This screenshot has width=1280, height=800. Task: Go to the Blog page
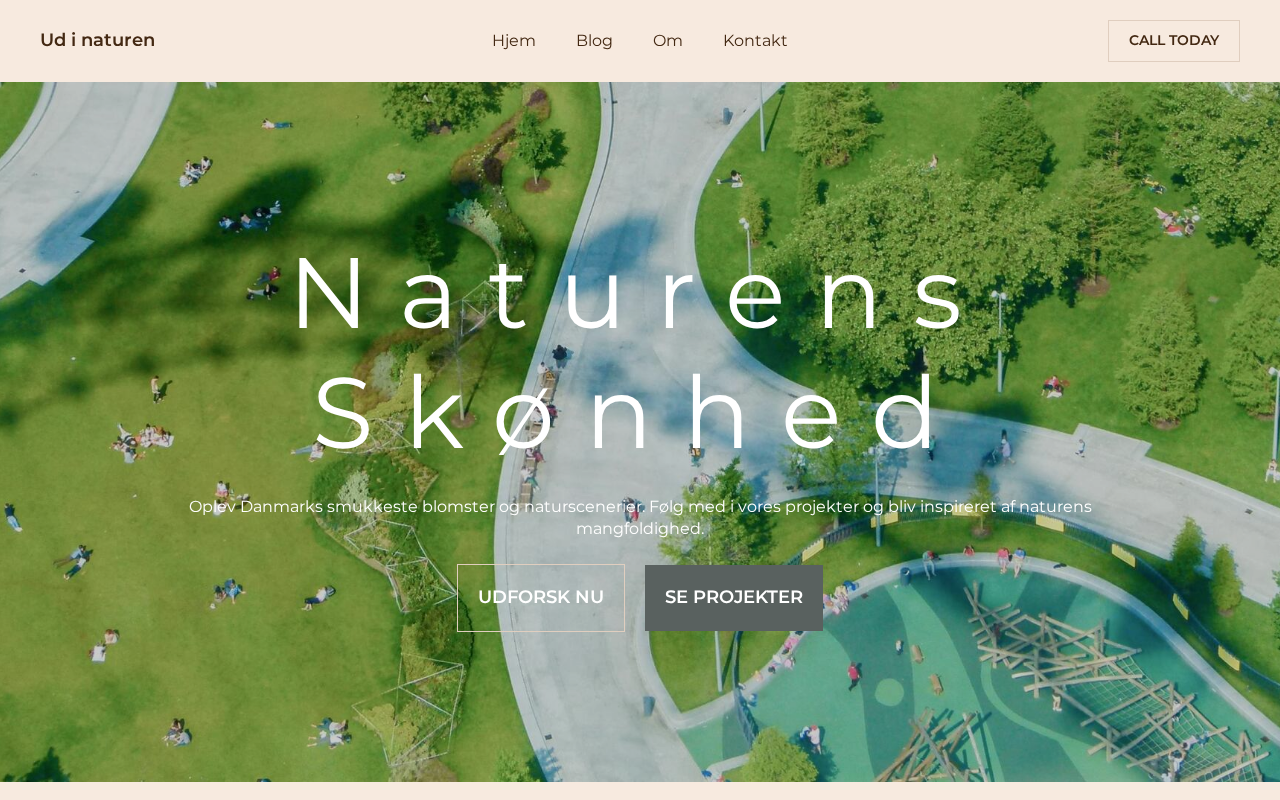click(594, 41)
